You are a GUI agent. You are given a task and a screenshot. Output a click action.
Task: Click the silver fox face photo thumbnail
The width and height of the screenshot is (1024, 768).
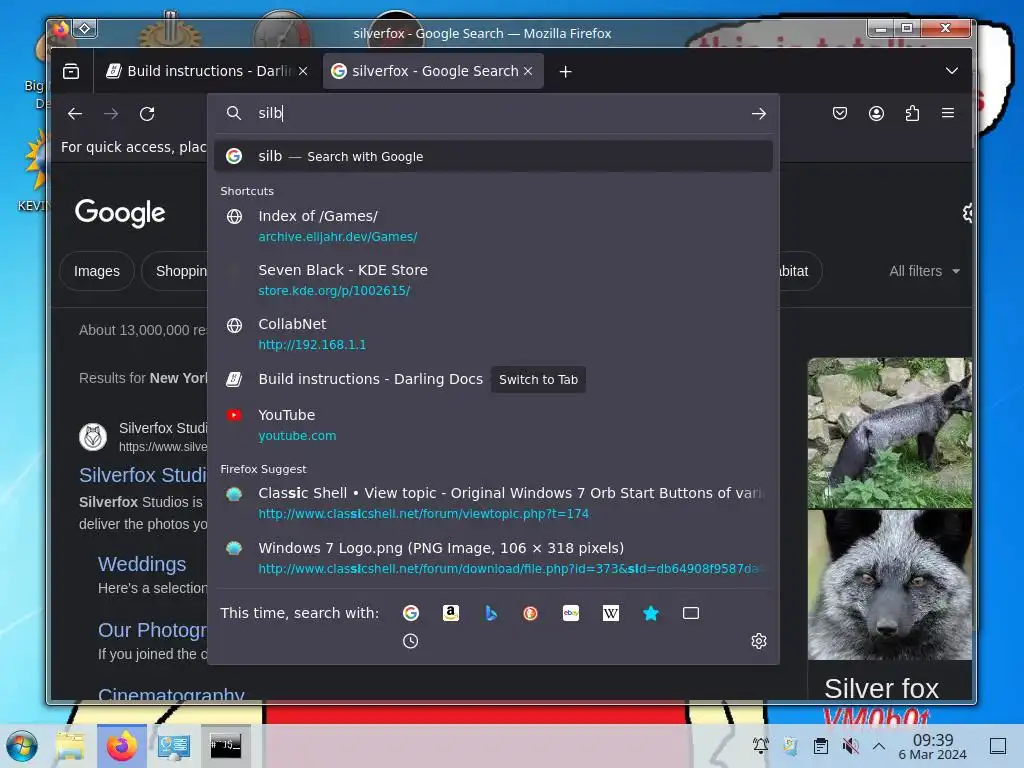[889, 585]
